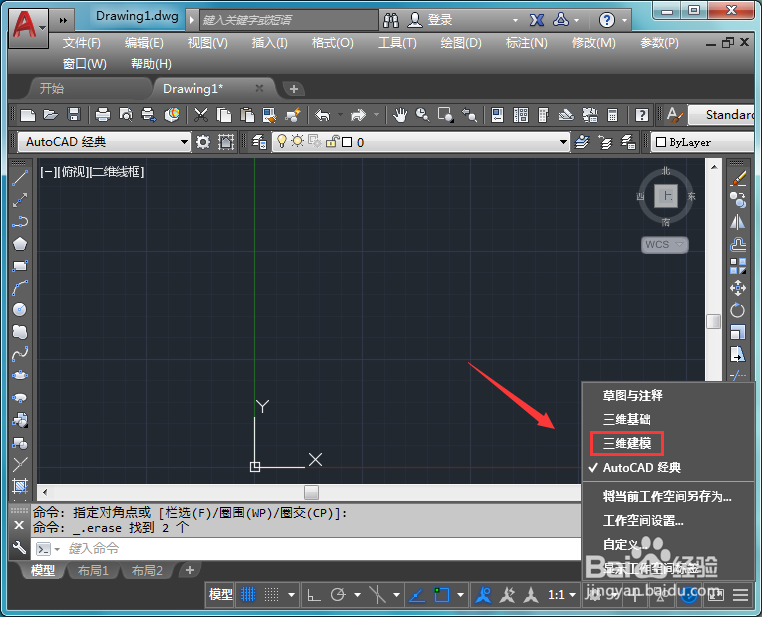Select the Mirror modify tool
The width and height of the screenshot is (762, 617).
[x=738, y=223]
